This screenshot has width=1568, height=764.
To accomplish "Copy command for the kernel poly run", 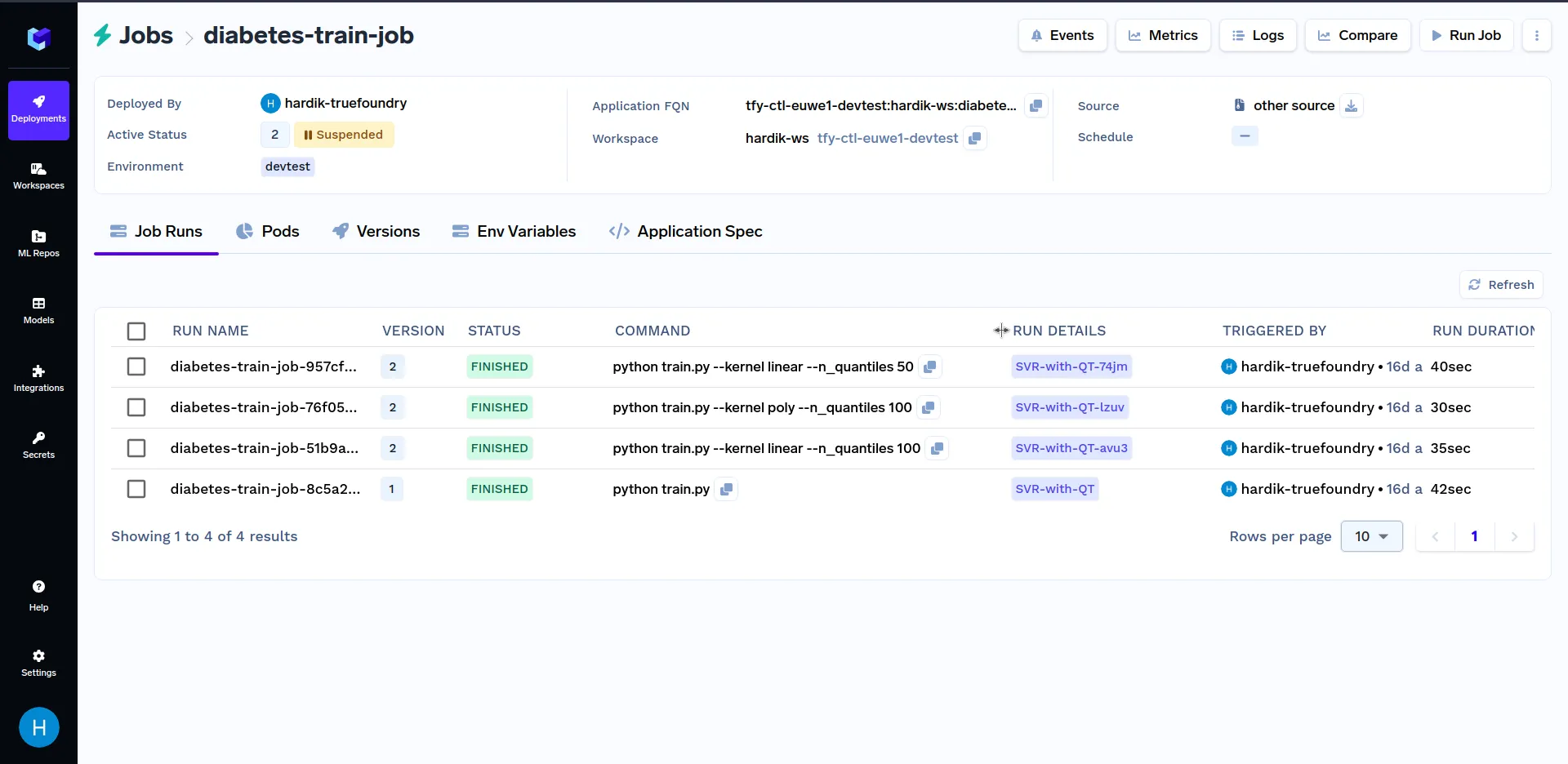I will 929,407.
